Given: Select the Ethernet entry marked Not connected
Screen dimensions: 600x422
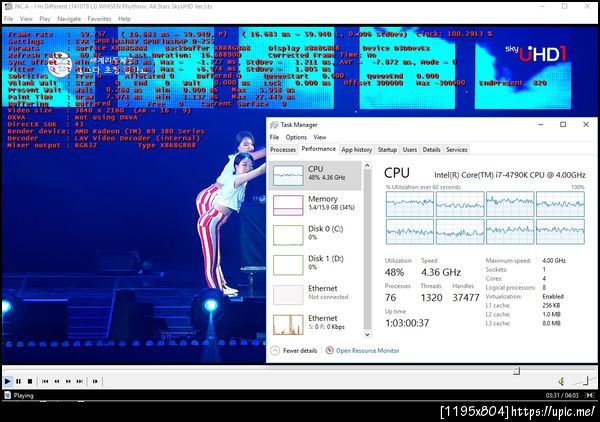Looking at the screenshot, I should [x=315, y=294].
